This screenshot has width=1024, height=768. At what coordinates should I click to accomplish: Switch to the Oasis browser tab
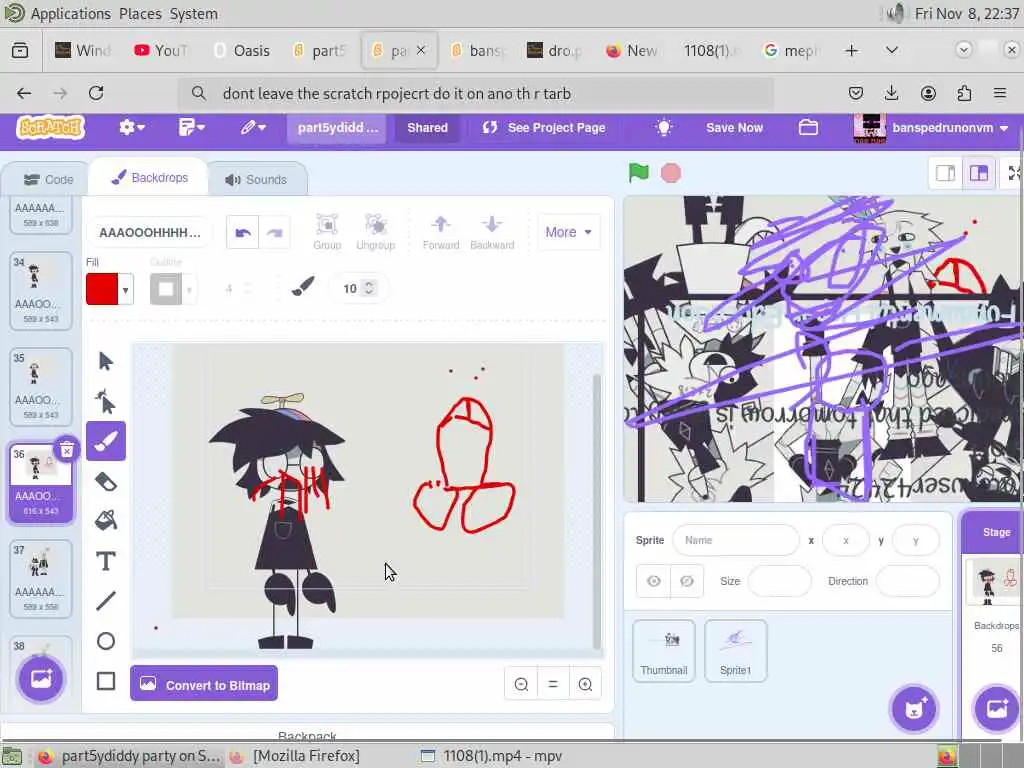pyautogui.click(x=242, y=50)
